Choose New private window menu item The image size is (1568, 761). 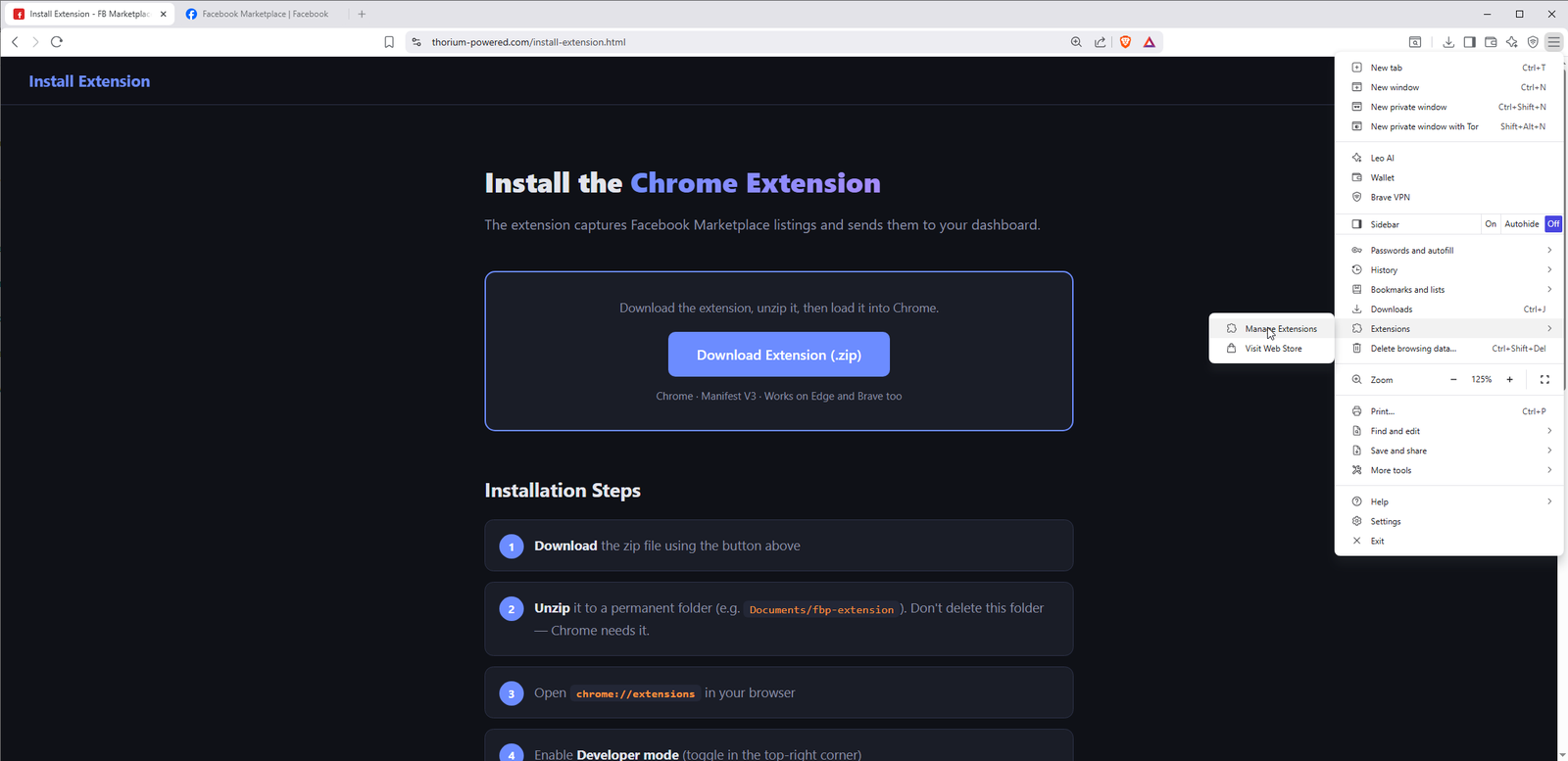1448,107
